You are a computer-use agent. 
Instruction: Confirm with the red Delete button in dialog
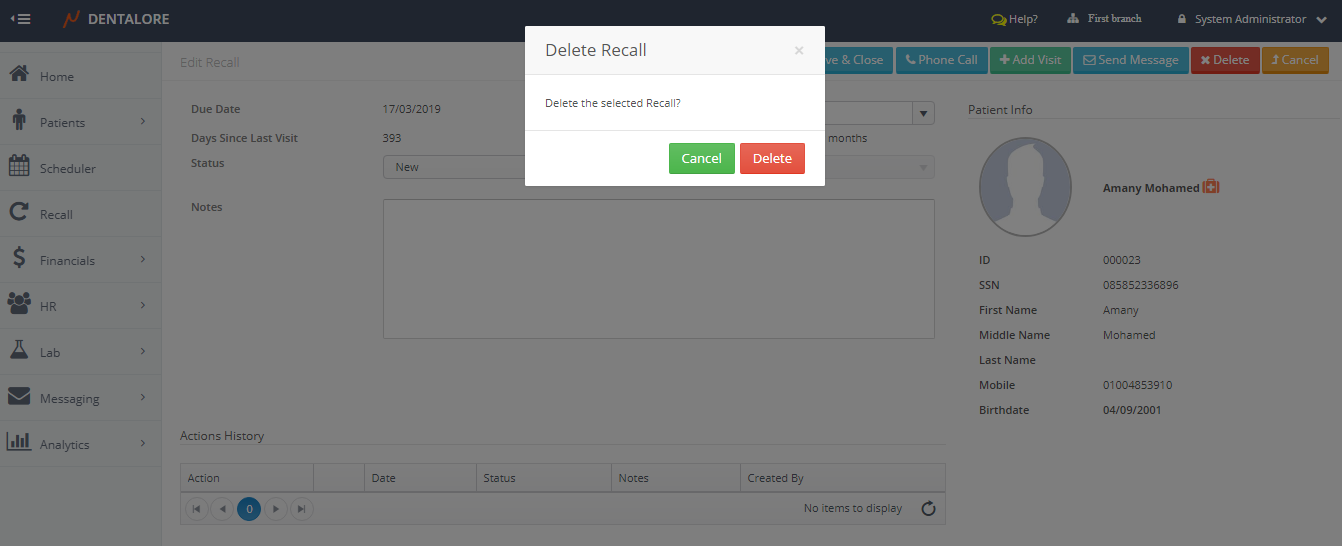pyautogui.click(x=772, y=159)
